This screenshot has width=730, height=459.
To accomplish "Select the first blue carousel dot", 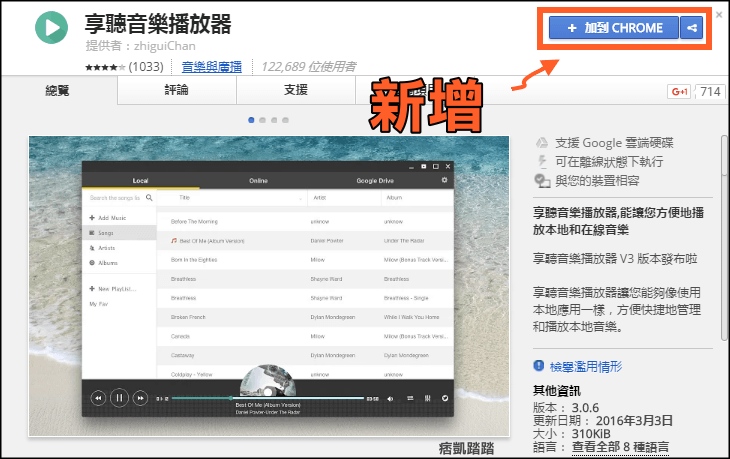I will coord(251,120).
